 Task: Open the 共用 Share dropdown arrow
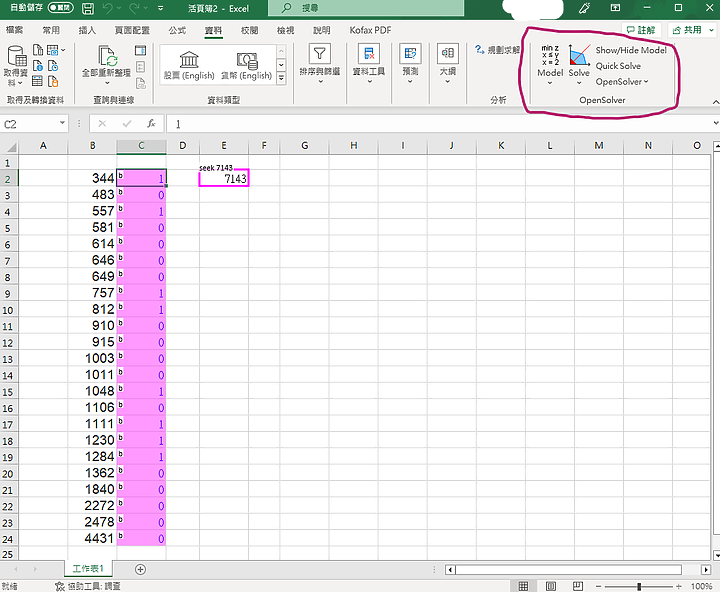click(711, 30)
